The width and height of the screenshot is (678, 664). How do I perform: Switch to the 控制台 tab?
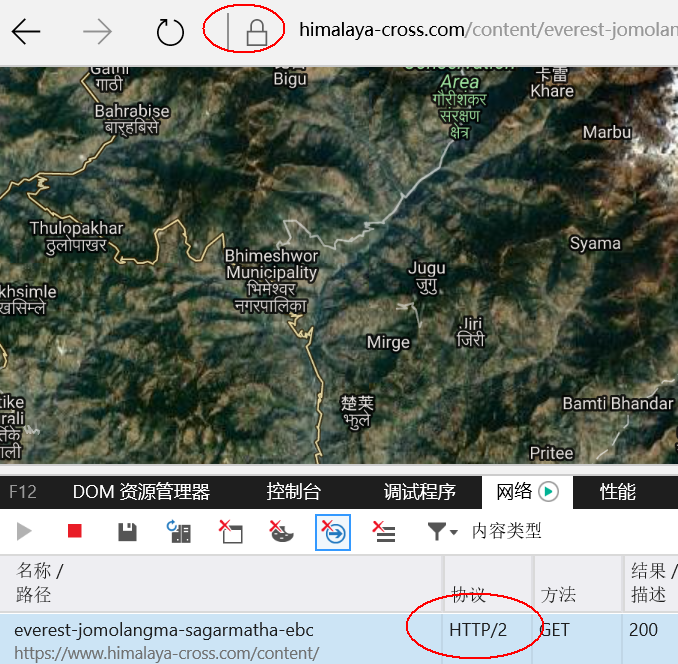(294, 492)
